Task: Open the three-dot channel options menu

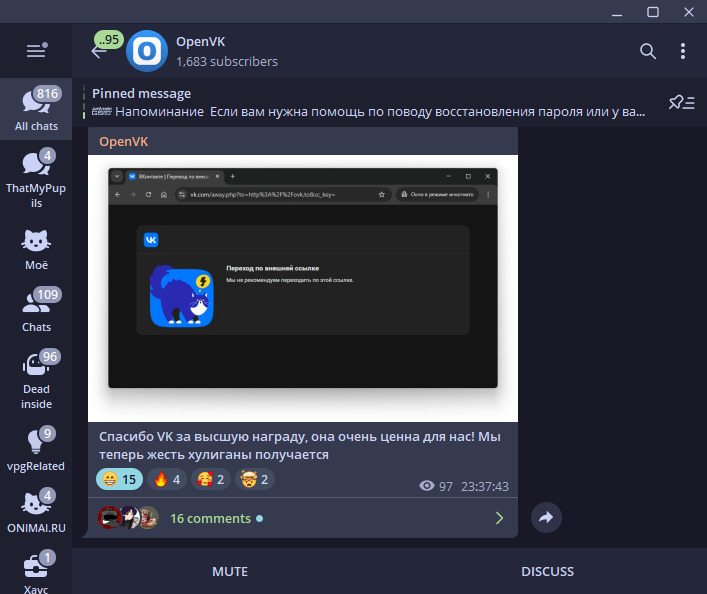Action: [x=683, y=51]
